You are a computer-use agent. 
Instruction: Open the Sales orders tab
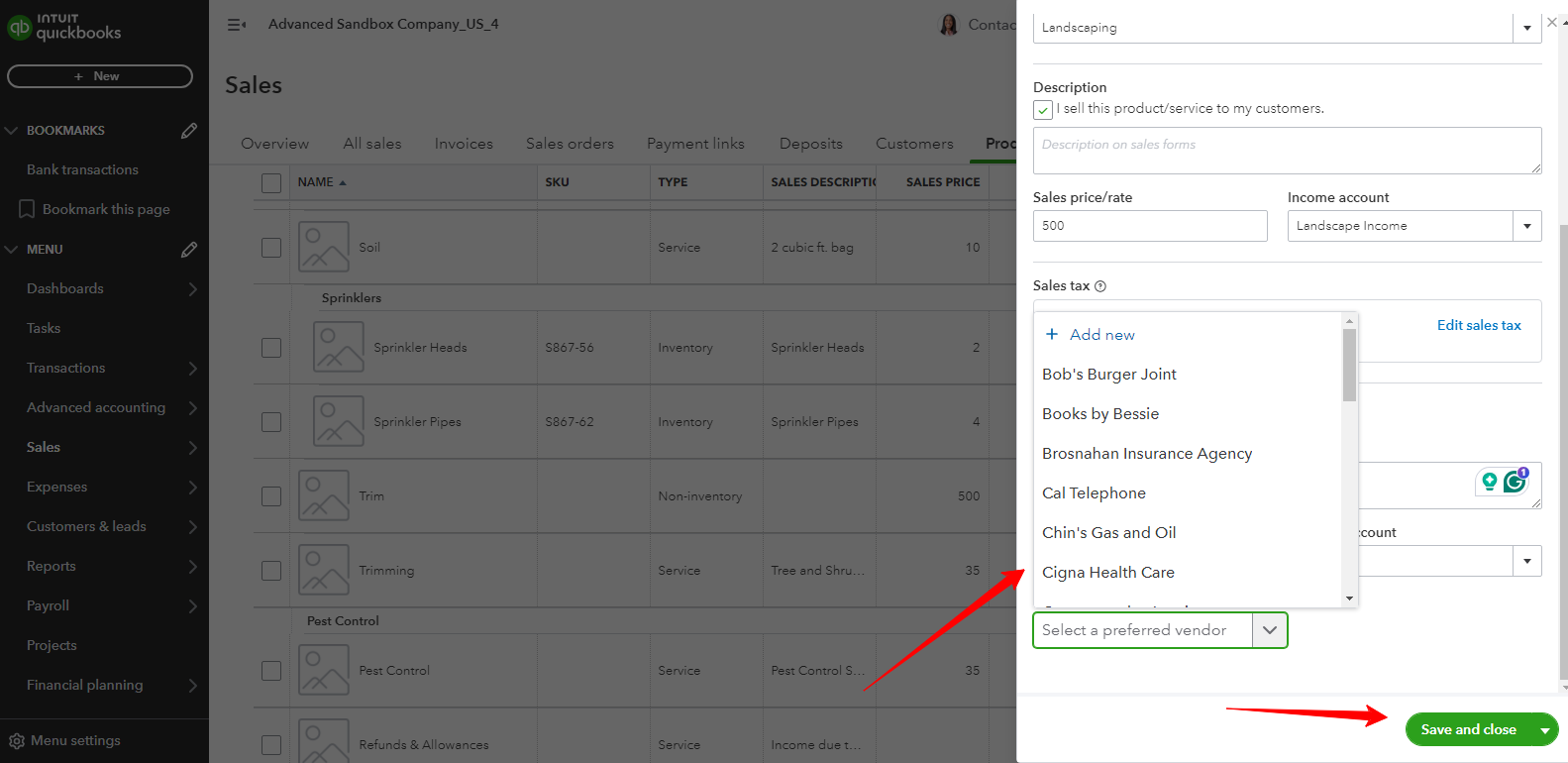570,144
